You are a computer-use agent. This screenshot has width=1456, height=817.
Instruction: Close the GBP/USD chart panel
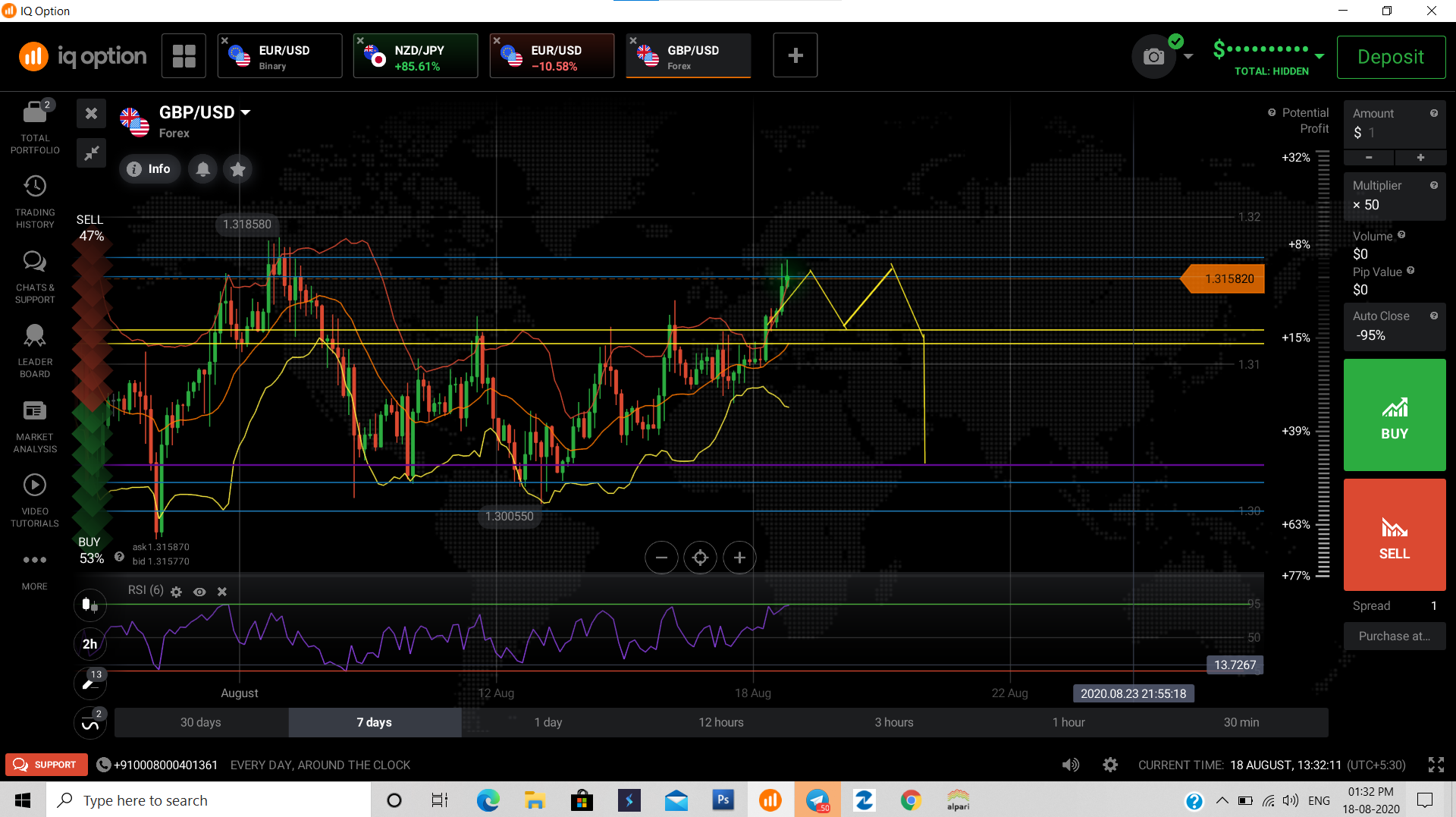(x=91, y=114)
